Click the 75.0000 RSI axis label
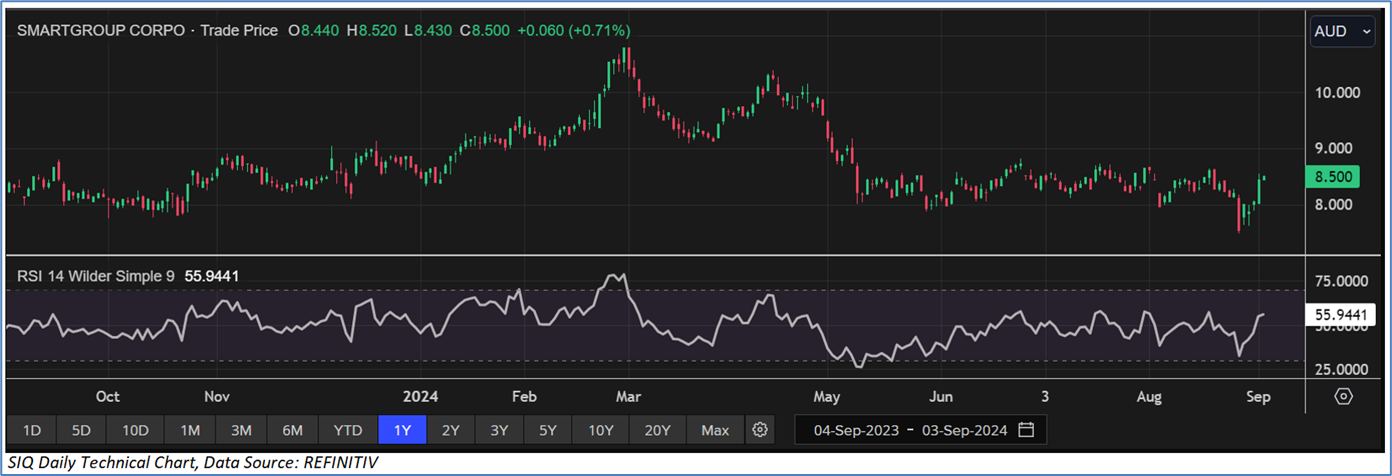 pos(1342,282)
